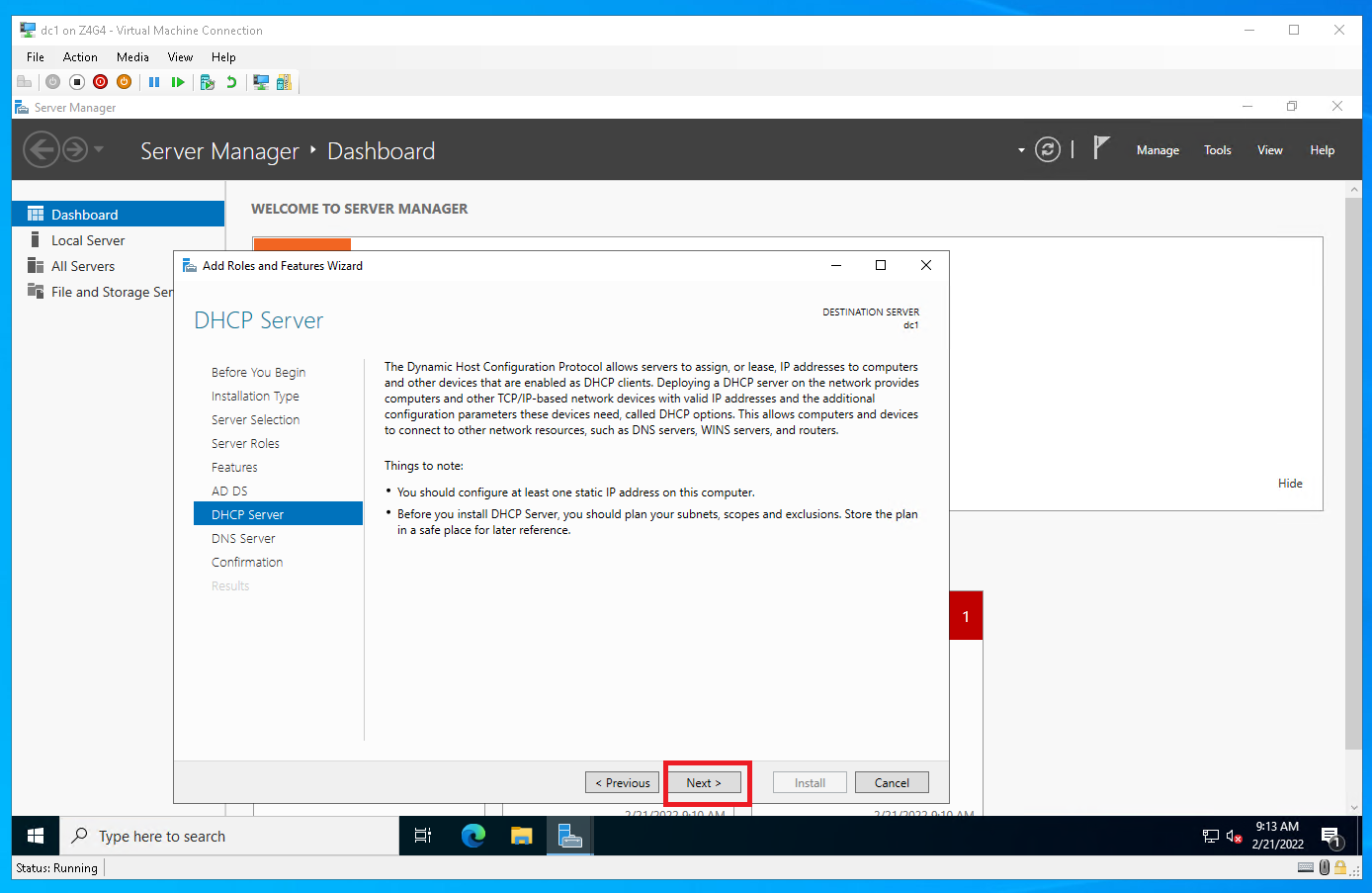Go to Server Roles wizard step

pos(245,443)
